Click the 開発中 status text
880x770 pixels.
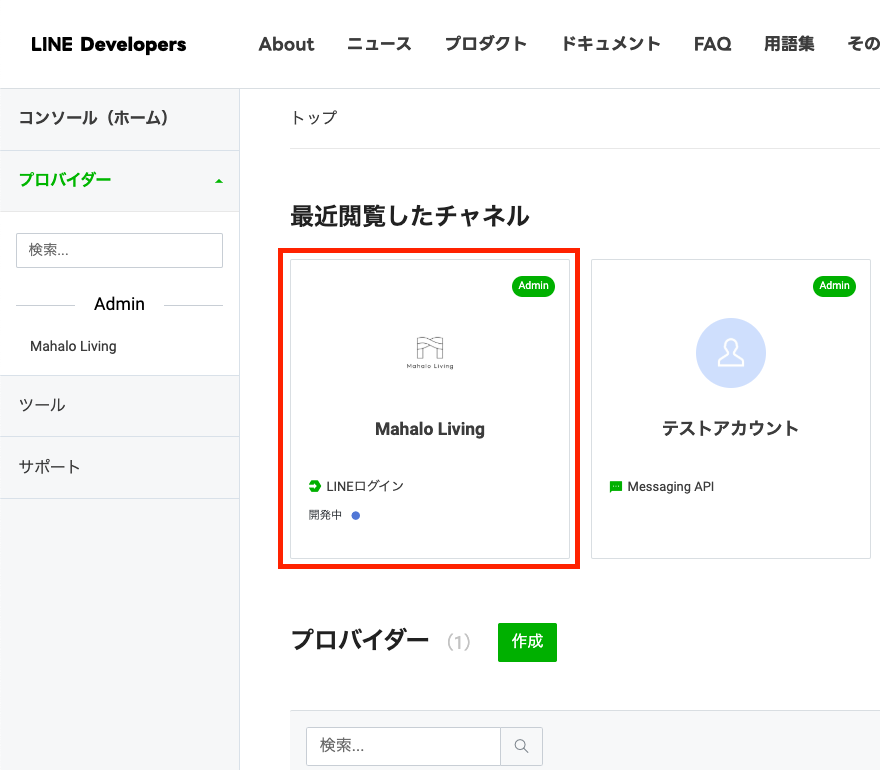tap(325, 515)
